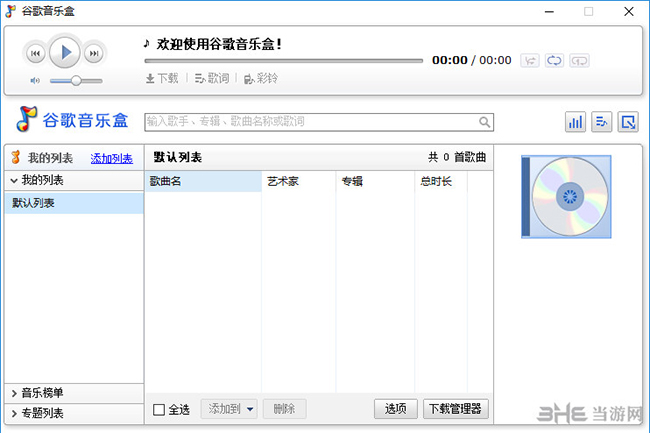
Task: Minimize the 谷歌音乐盒 window
Action: pyautogui.click(x=549, y=12)
